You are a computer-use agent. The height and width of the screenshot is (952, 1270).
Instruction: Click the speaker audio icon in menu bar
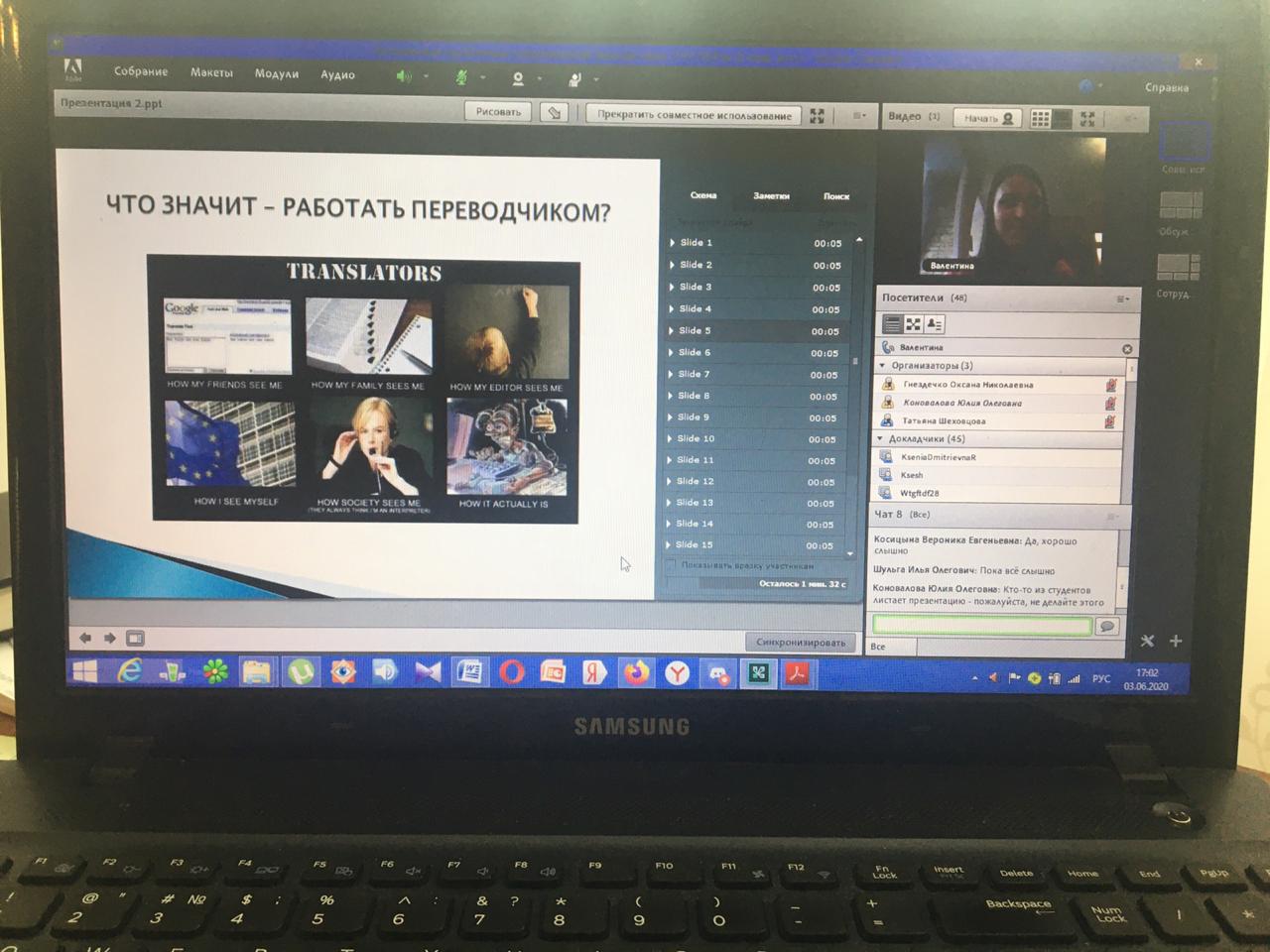404,76
